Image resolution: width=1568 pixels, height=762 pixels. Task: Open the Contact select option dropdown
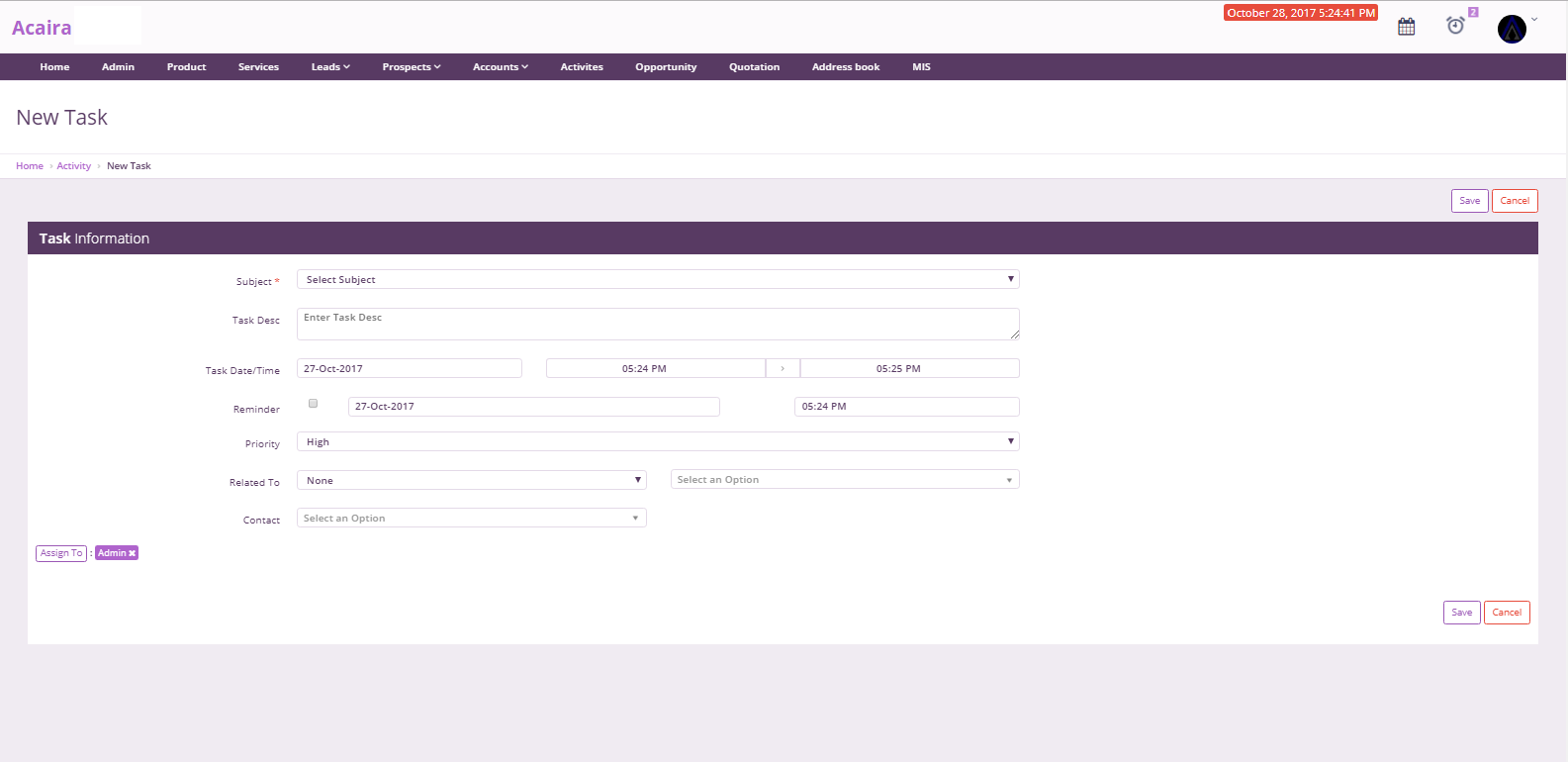coord(472,519)
